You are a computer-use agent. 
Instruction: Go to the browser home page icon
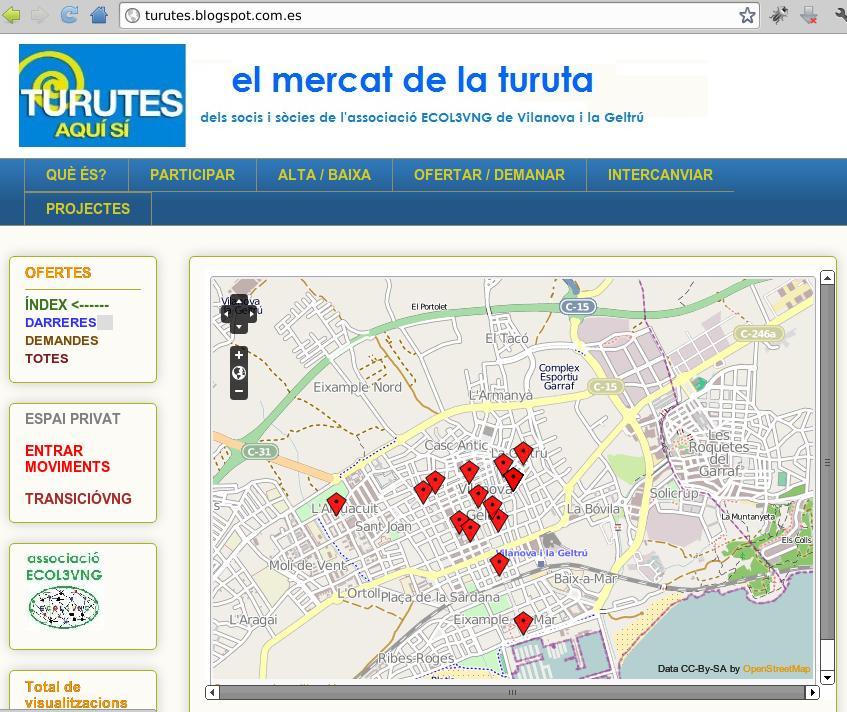[x=98, y=15]
